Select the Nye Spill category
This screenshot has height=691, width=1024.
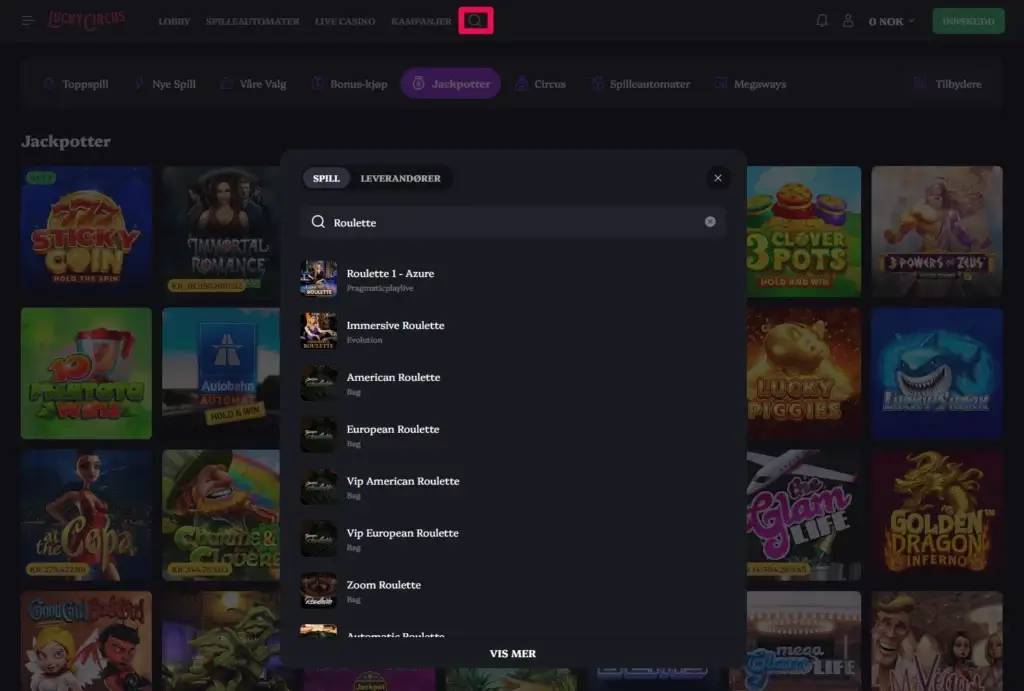point(165,84)
